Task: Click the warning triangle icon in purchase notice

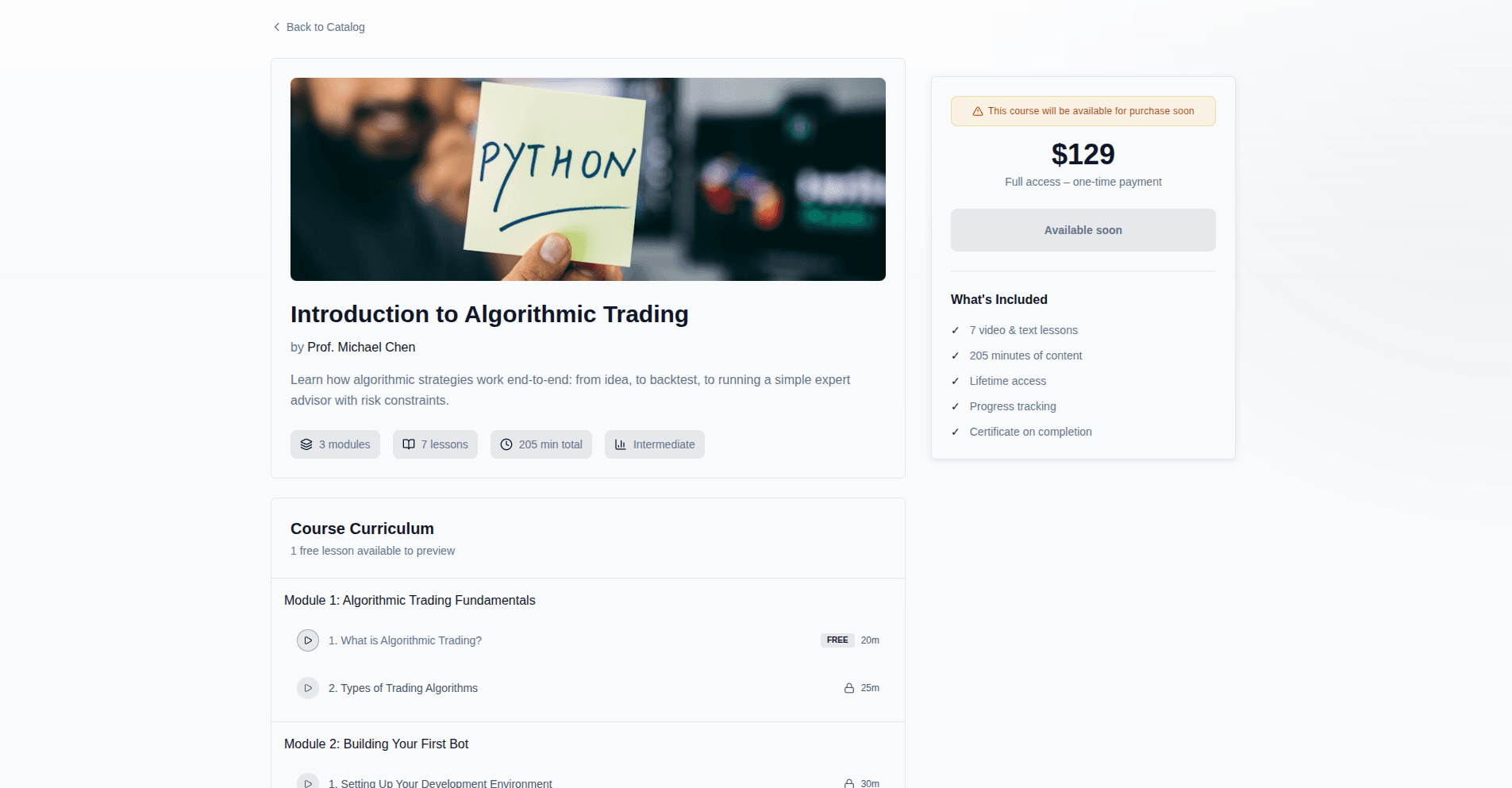Action: (x=978, y=111)
